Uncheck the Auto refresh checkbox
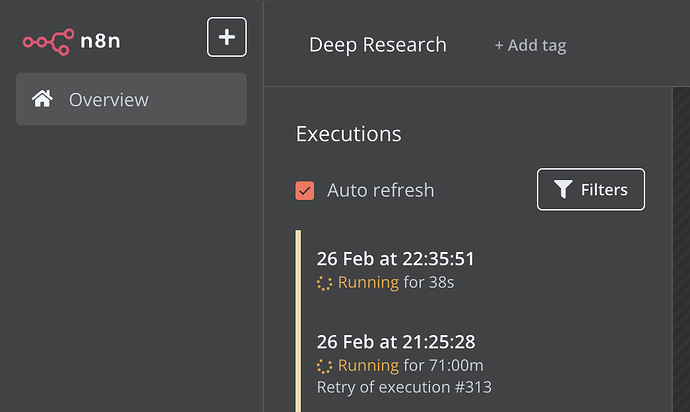Viewport: 690px width, 412px height. [305, 190]
